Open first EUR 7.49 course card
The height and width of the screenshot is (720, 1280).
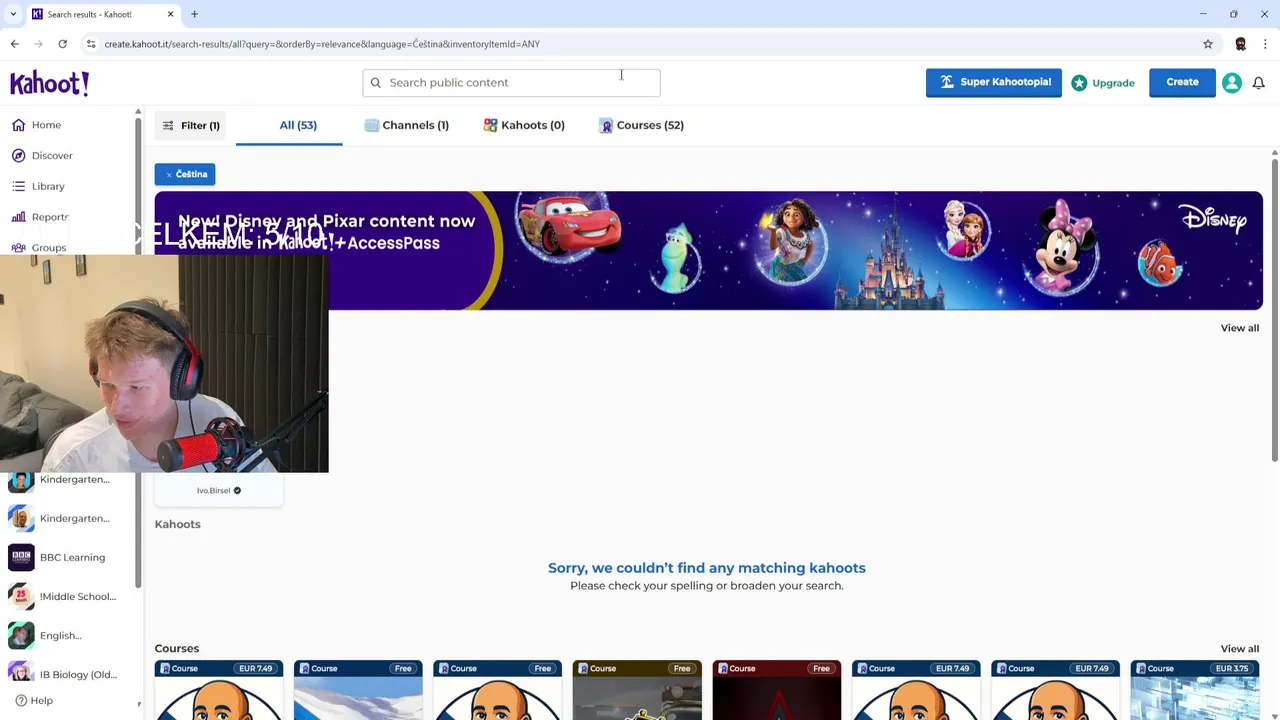coord(219,690)
